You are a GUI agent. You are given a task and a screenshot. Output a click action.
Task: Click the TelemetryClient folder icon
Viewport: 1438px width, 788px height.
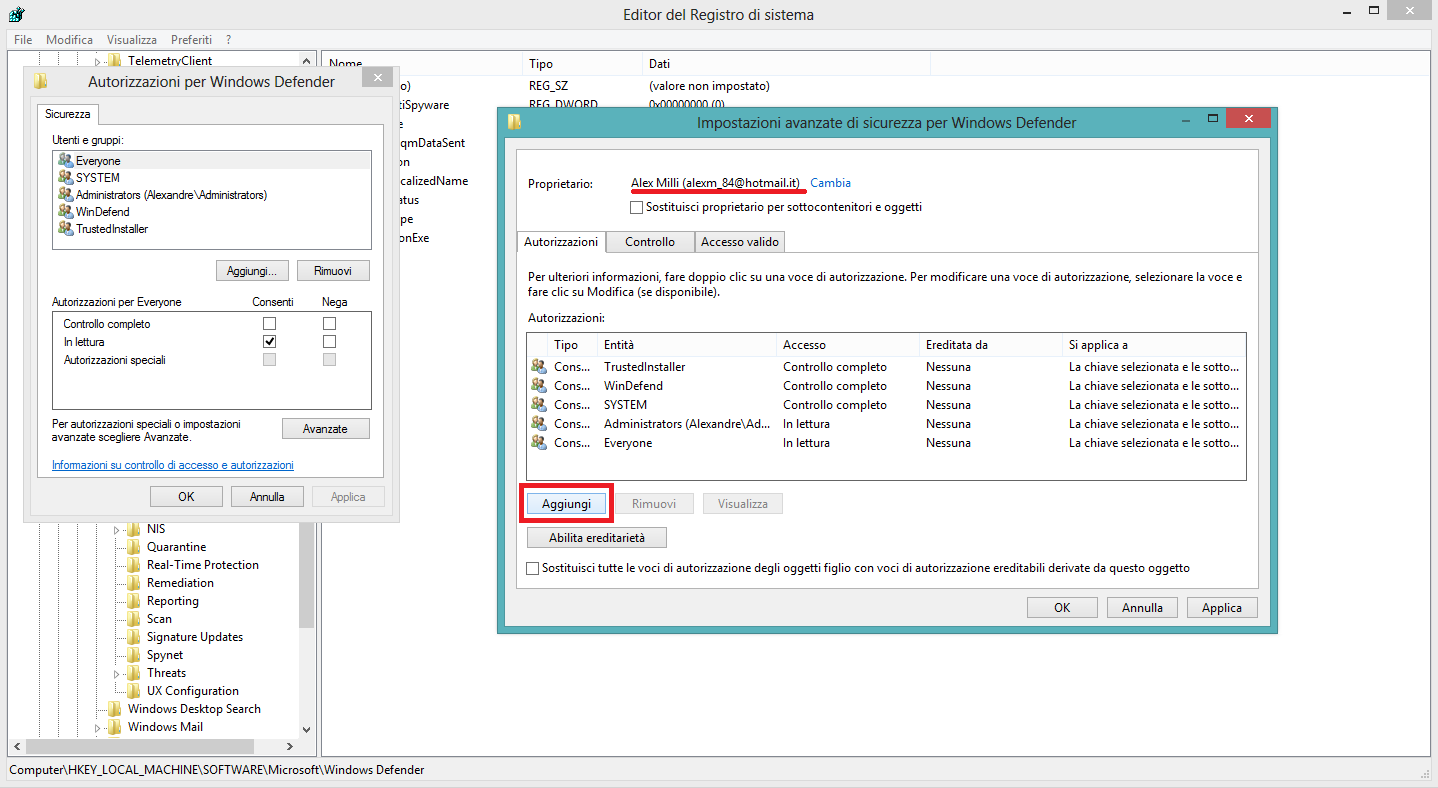114,61
